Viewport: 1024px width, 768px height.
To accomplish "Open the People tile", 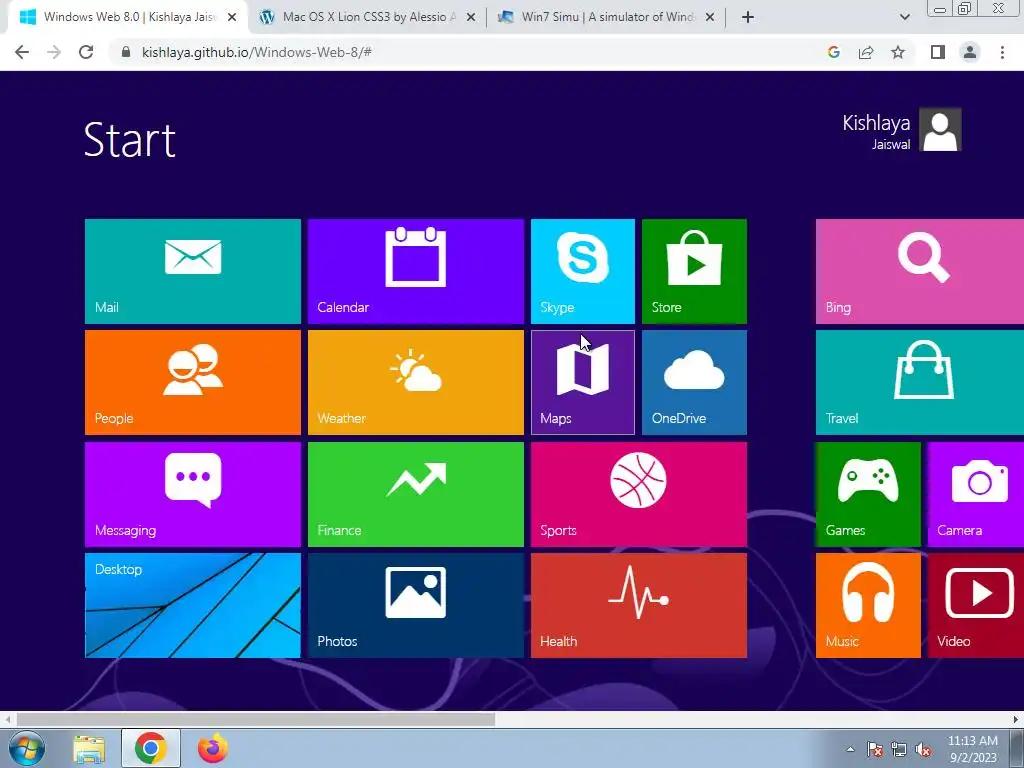I will pos(193,382).
